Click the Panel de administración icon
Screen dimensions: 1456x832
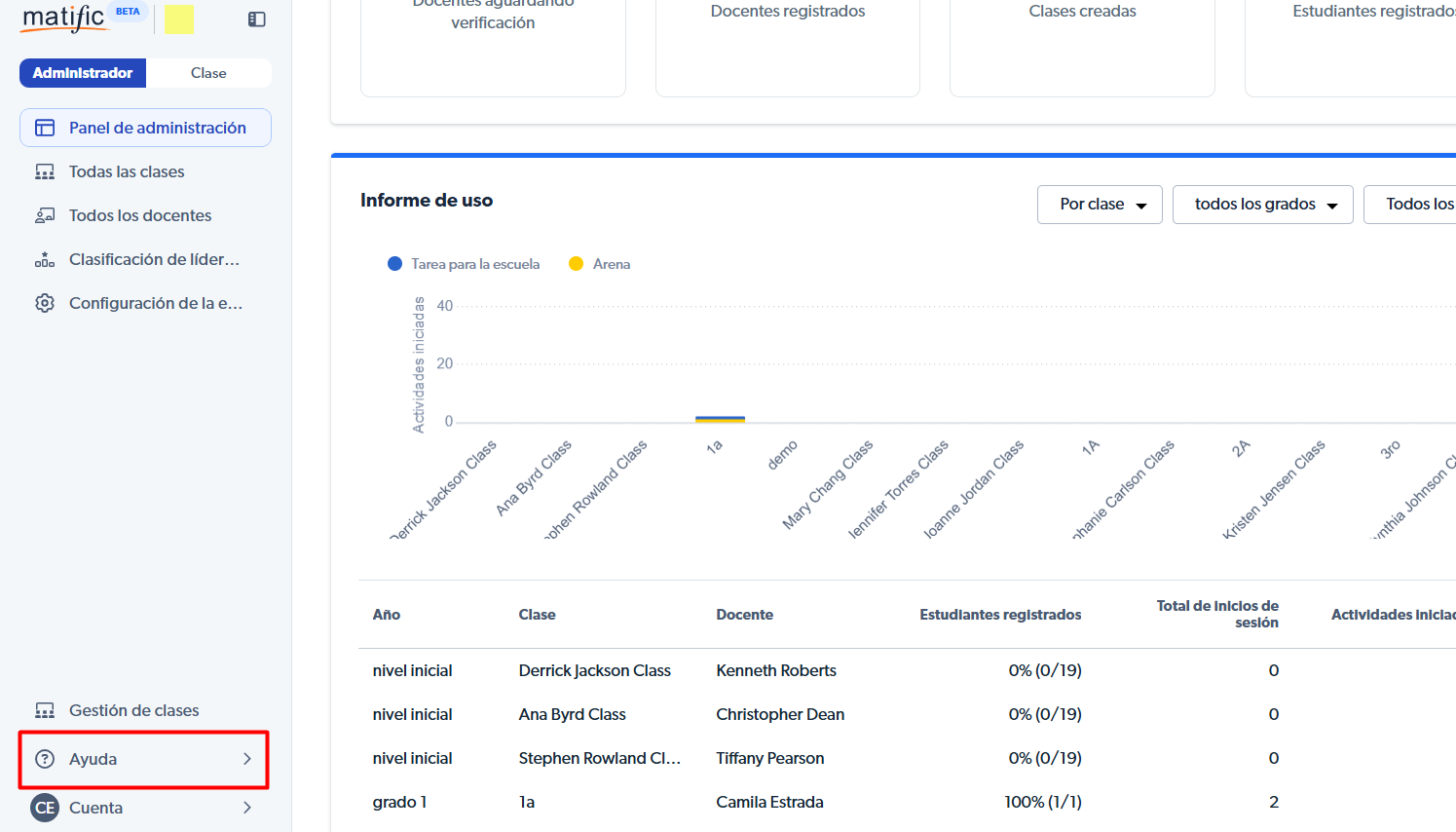coord(45,128)
